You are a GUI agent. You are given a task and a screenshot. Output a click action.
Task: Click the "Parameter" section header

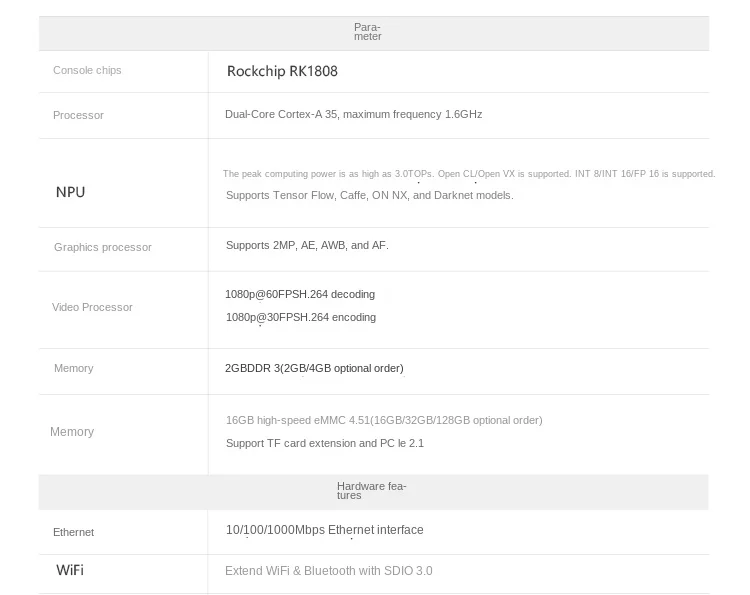coord(367,32)
